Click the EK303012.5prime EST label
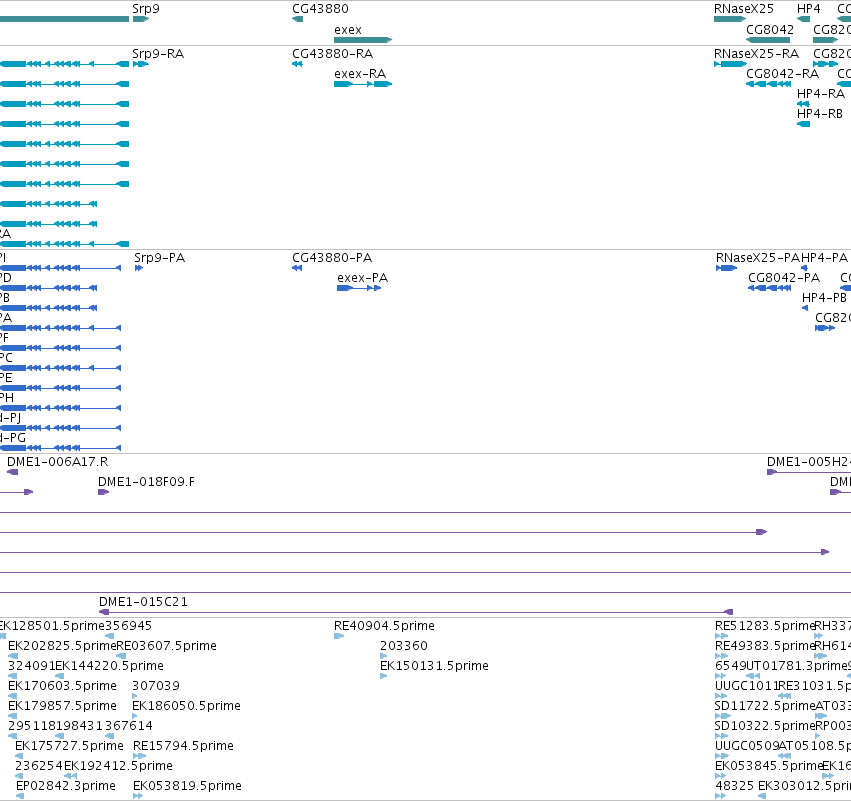This screenshot has height=801, width=851. pyautogui.click(x=804, y=786)
